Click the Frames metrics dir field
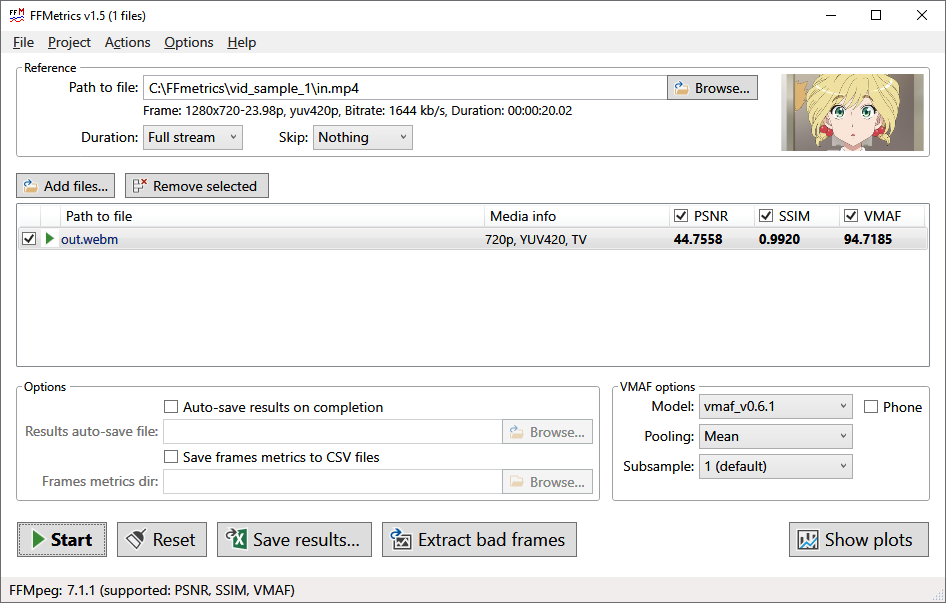946x603 pixels. 332,482
